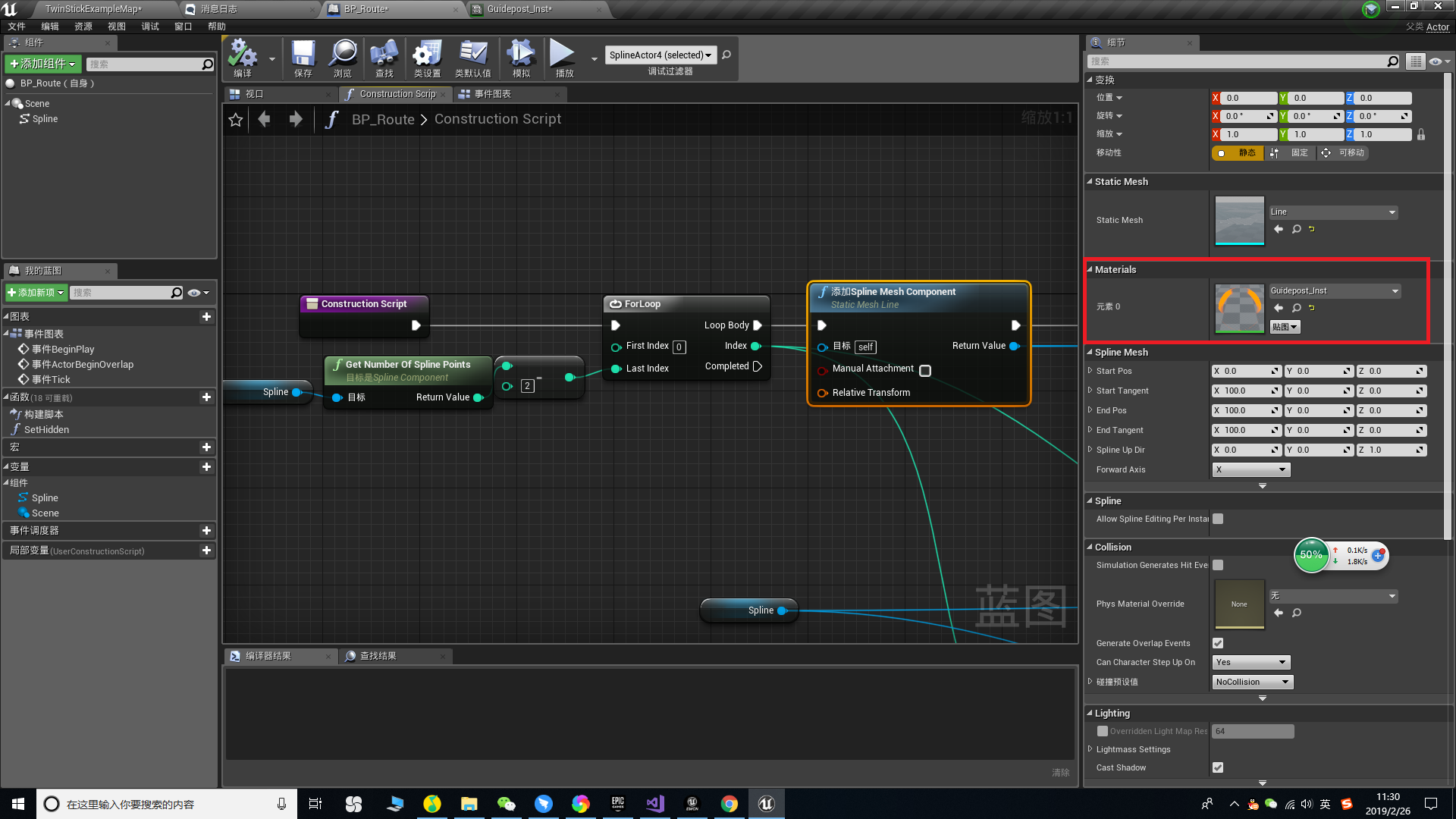Compile the blueprint with the 编译 button

pyautogui.click(x=243, y=58)
